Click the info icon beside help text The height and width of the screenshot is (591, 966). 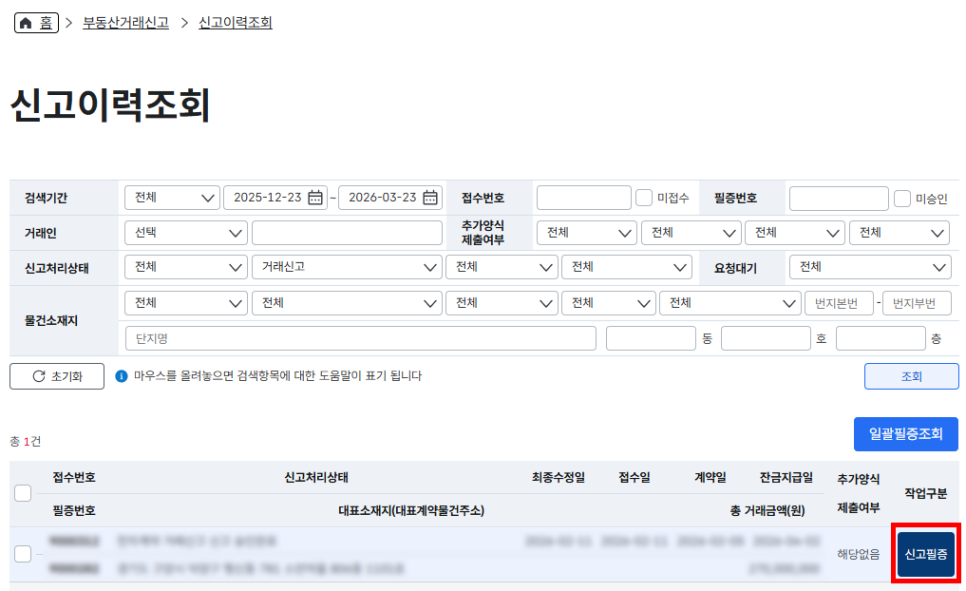121,376
